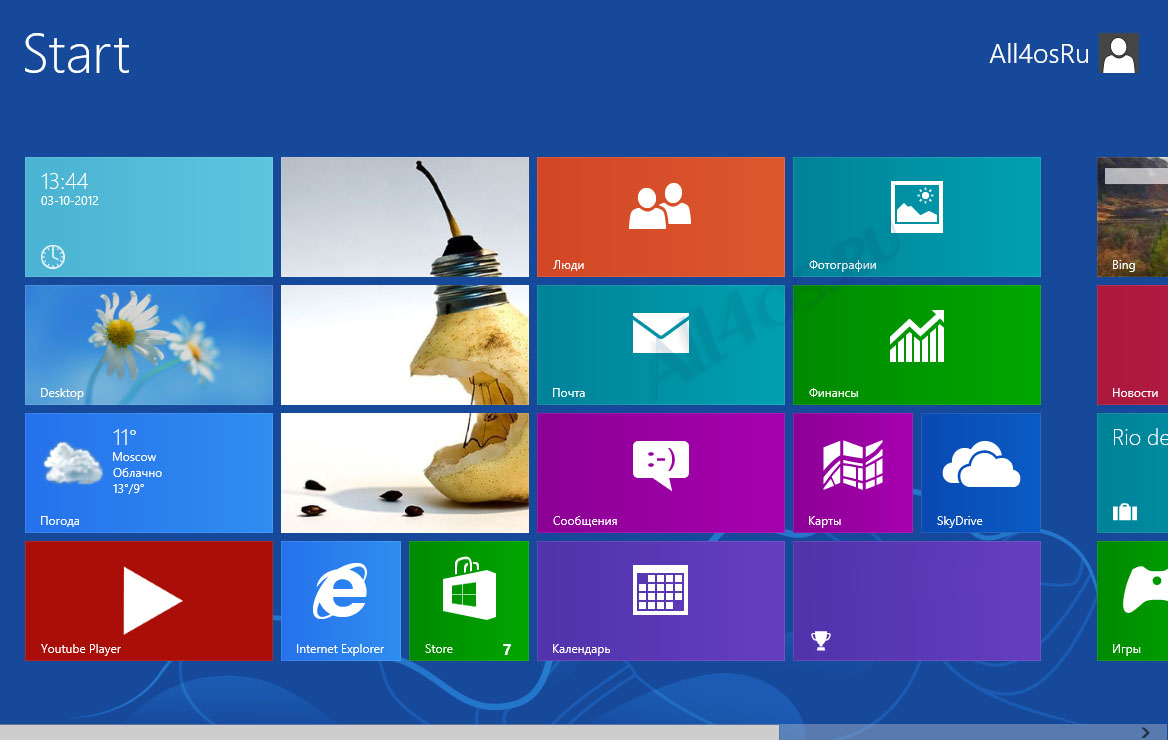Click the cloud weather icon for Moscow
The height and width of the screenshot is (740, 1168).
73,462
